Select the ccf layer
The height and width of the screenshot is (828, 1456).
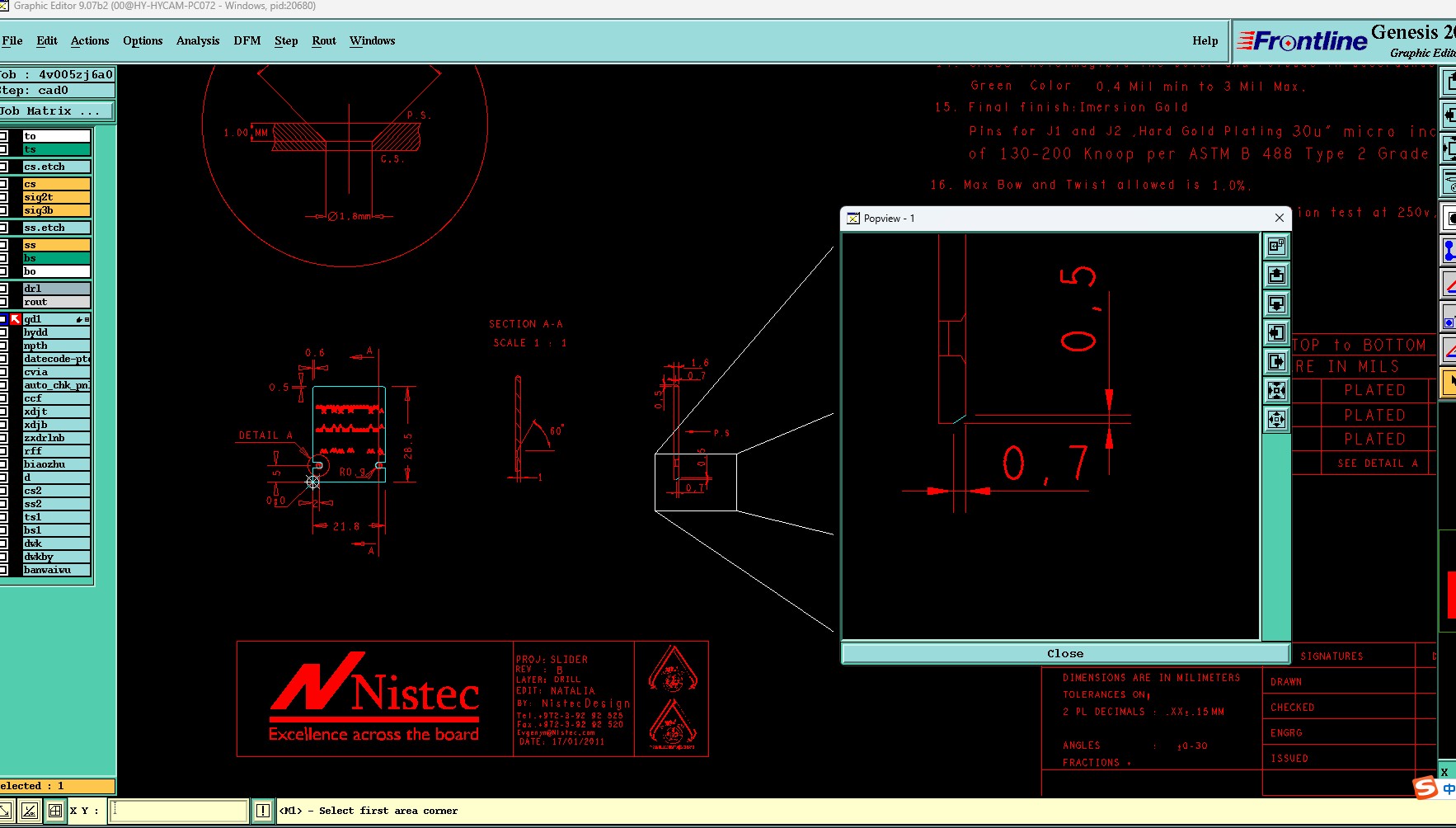[56, 398]
